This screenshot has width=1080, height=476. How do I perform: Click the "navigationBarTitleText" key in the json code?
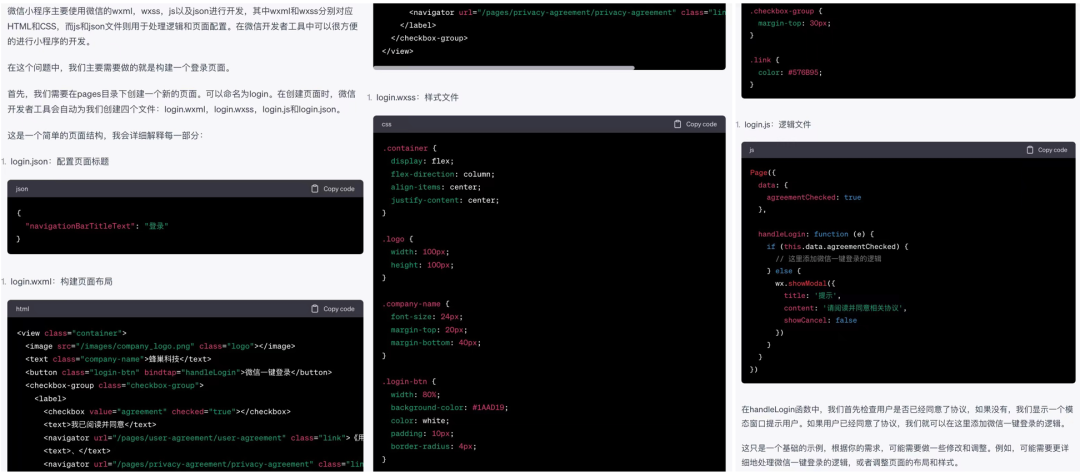coord(82,226)
